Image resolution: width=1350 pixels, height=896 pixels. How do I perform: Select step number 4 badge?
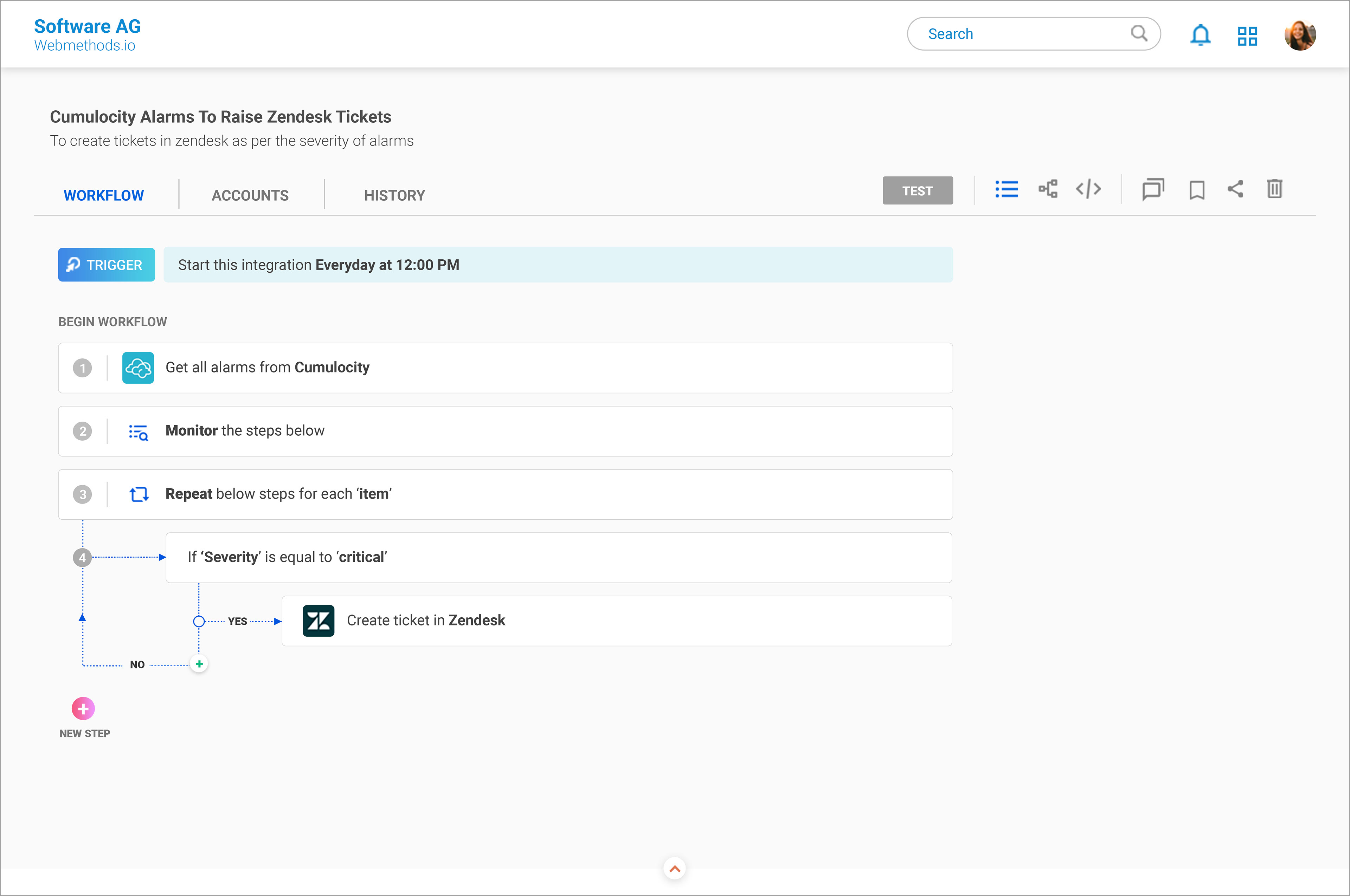[82, 558]
